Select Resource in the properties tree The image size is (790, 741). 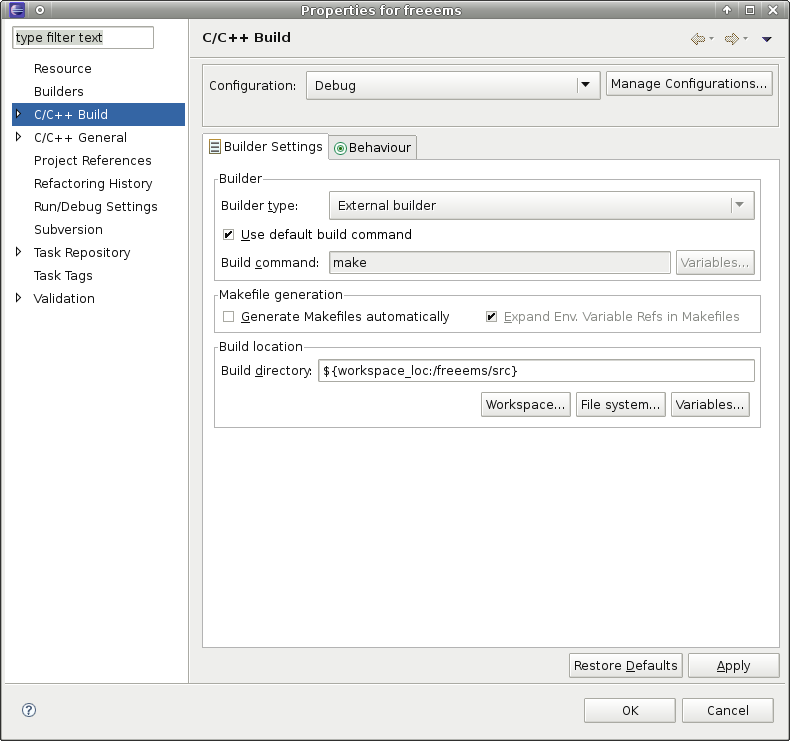(63, 69)
